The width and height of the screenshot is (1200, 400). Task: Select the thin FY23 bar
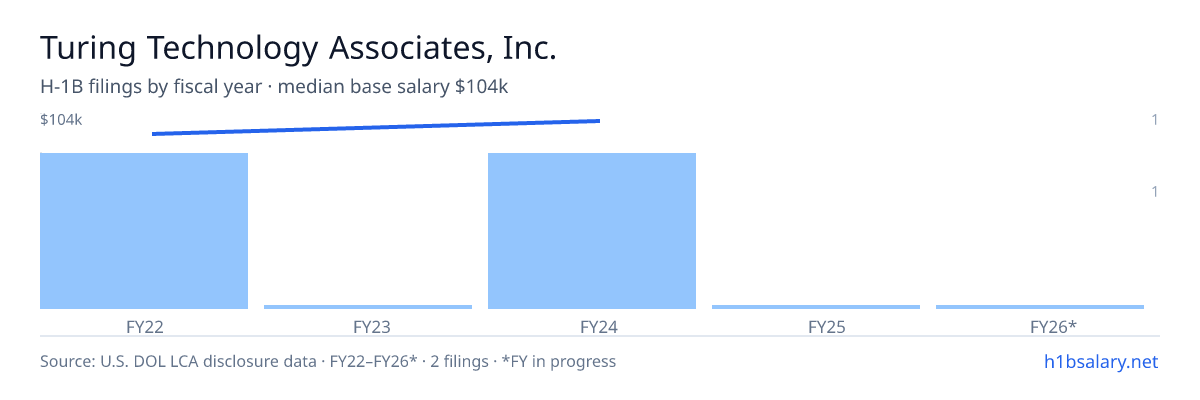368,307
